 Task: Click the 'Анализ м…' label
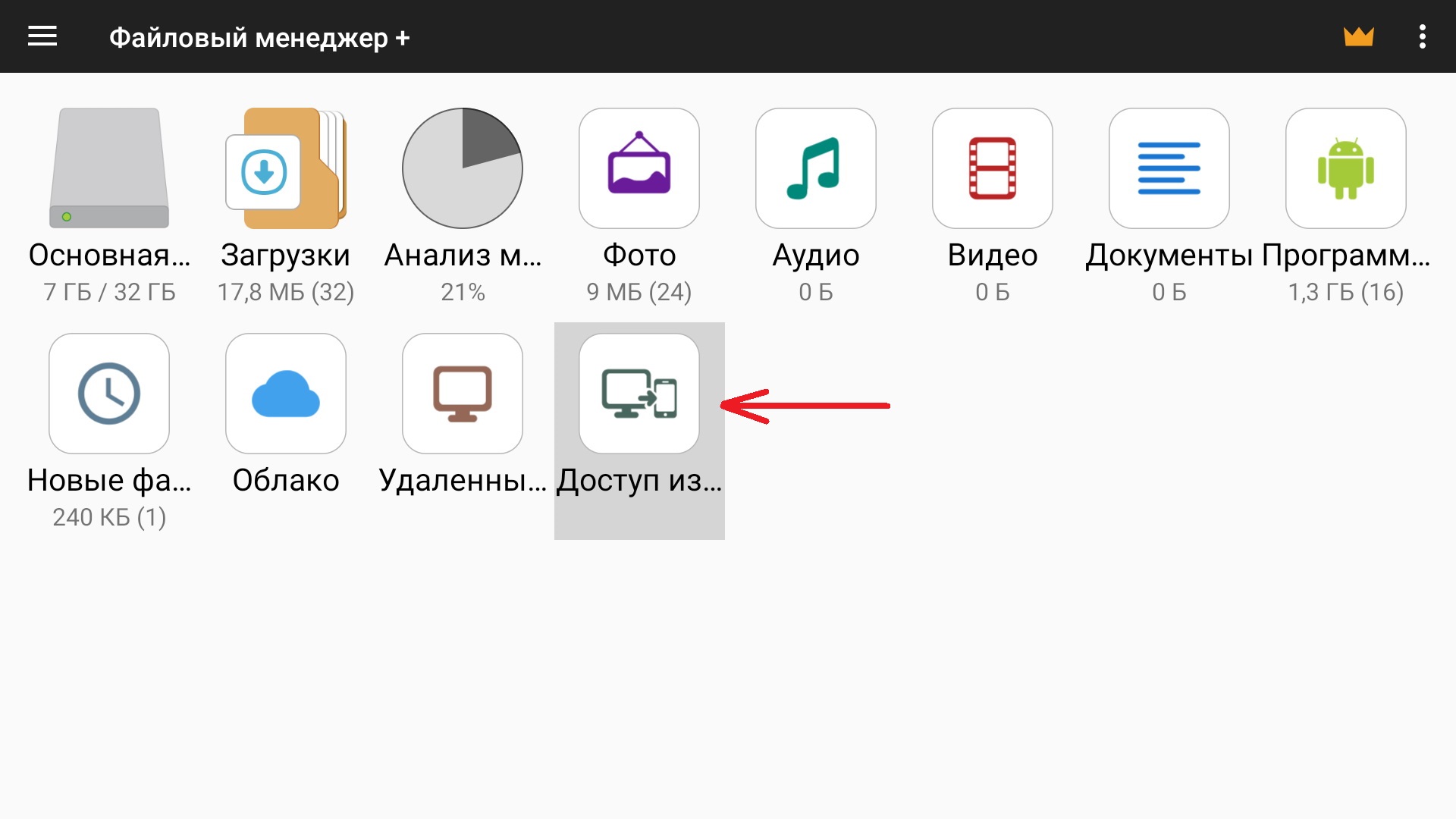pos(463,256)
